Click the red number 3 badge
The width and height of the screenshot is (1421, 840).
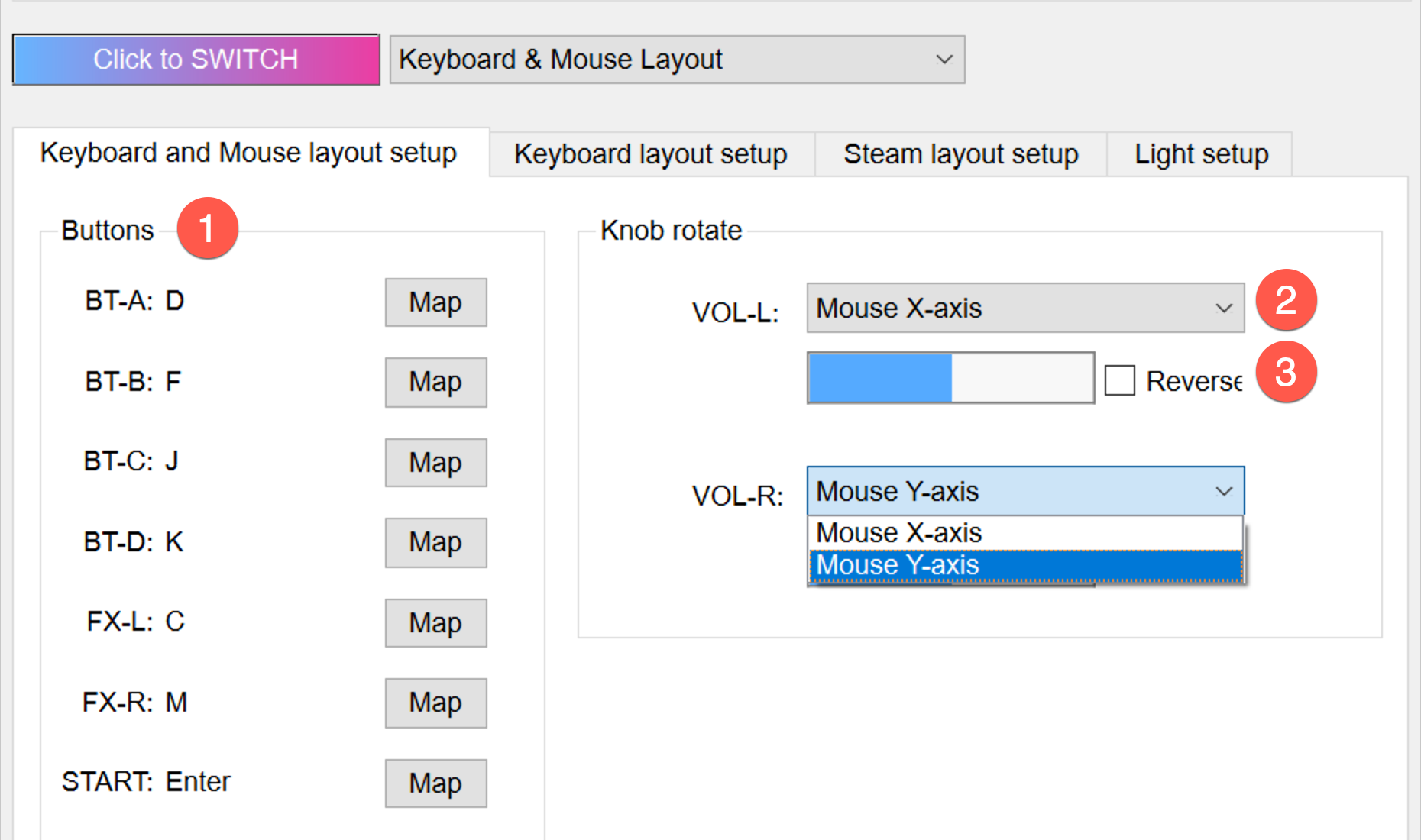[1286, 372]
